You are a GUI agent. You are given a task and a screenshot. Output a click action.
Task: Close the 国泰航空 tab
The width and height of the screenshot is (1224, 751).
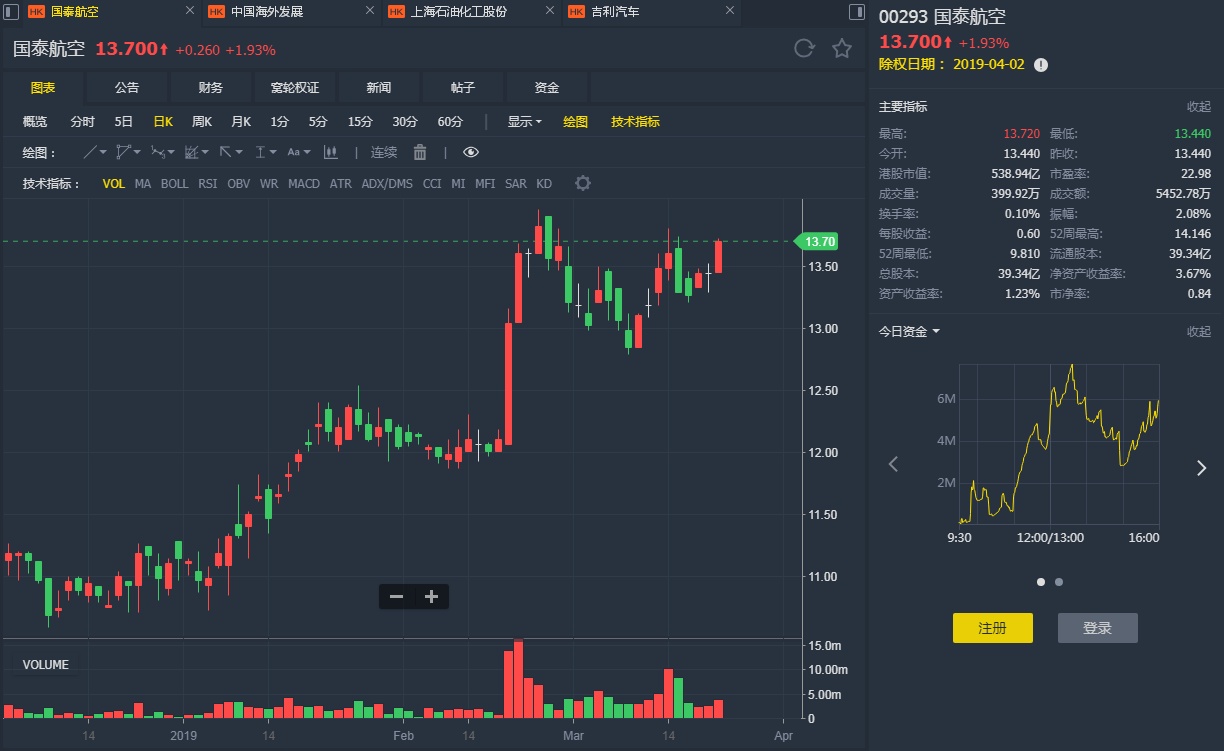tap(190, 12)
